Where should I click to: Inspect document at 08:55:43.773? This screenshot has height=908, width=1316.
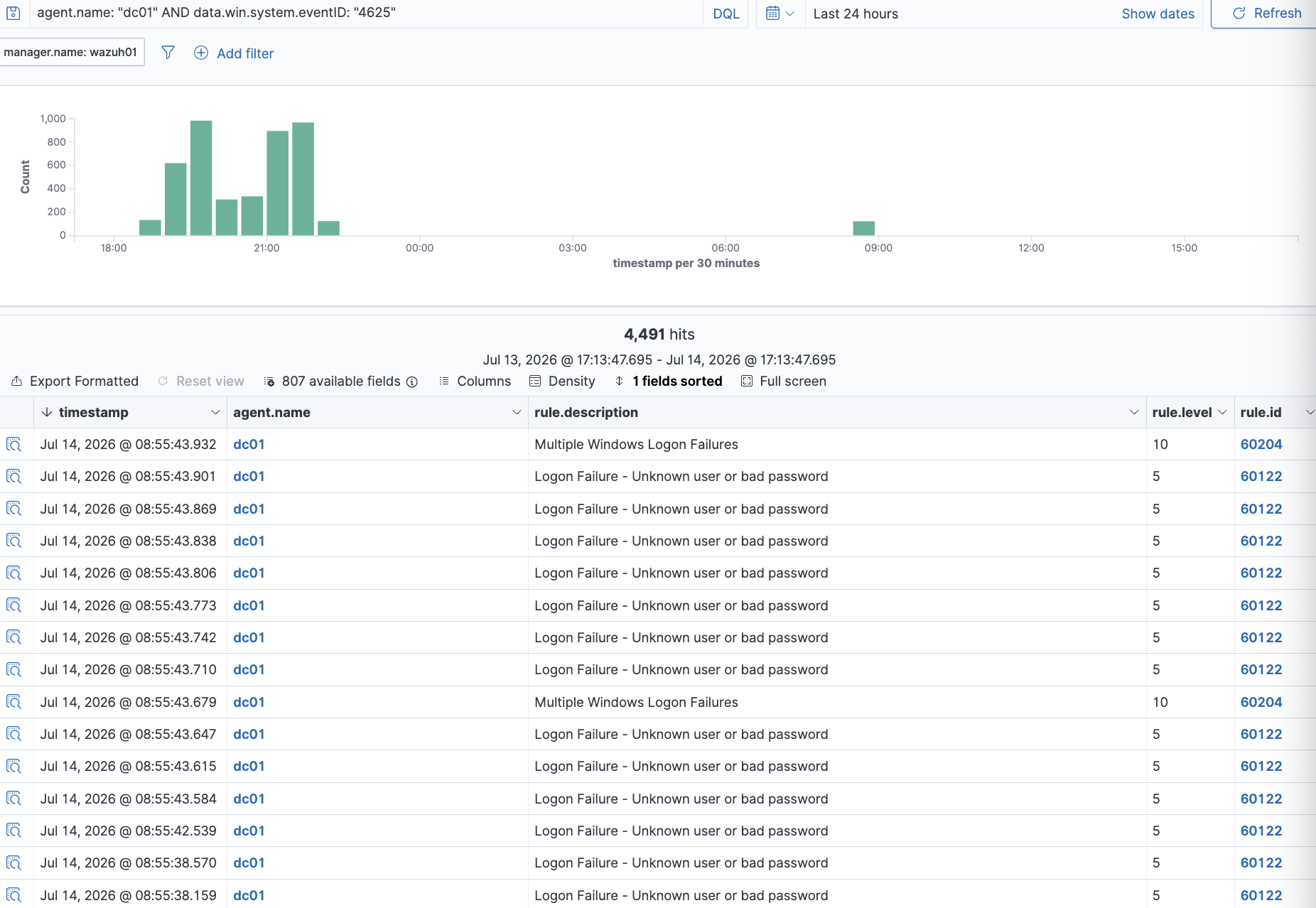click(14, 605)
